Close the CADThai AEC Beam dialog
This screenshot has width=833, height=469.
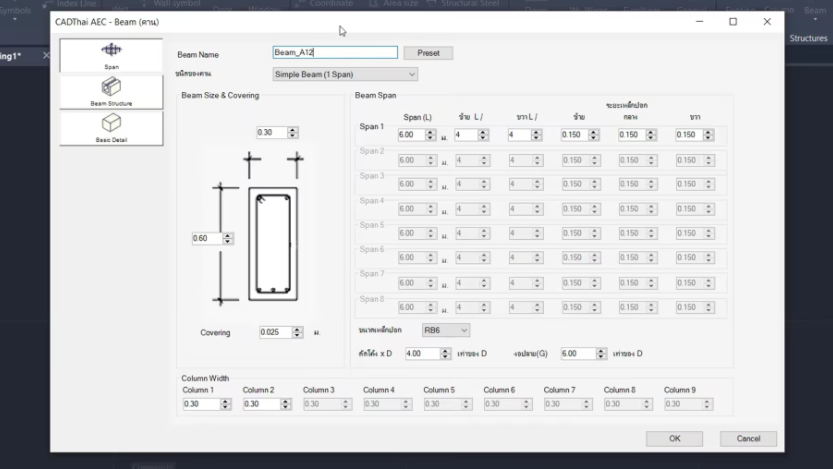point(767,21)
